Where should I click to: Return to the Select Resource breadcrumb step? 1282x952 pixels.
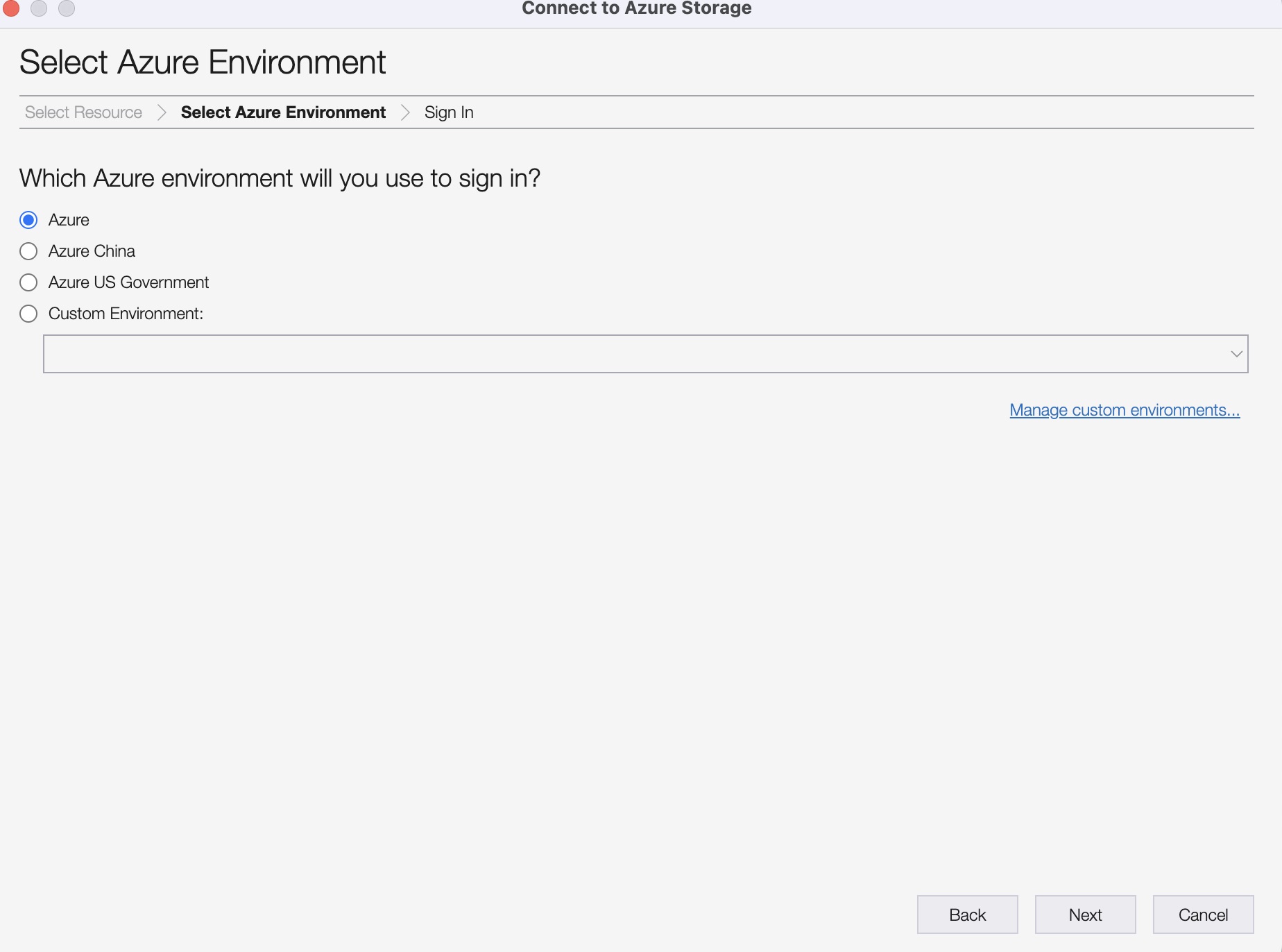pyautogui.click(x=83, y=112)
